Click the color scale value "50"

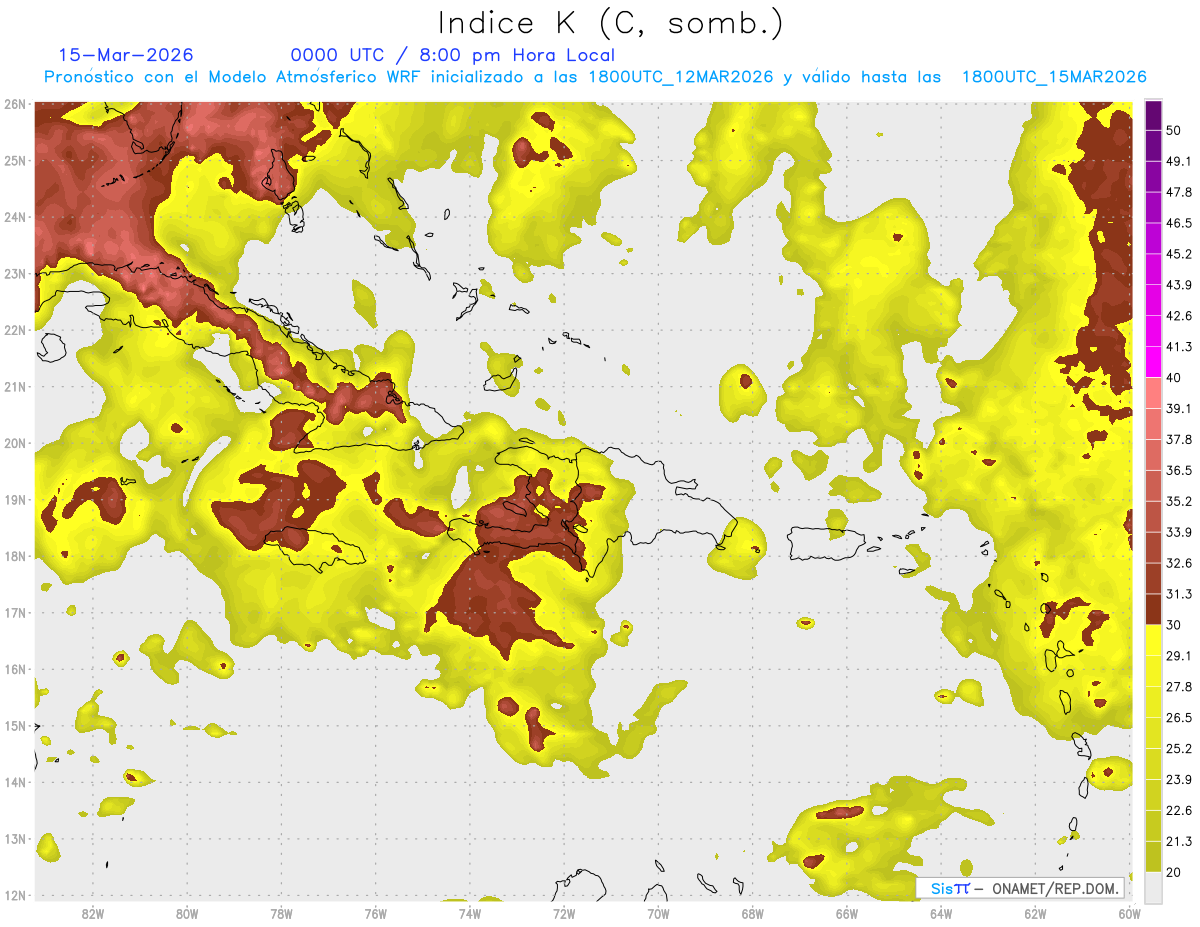1173,130
